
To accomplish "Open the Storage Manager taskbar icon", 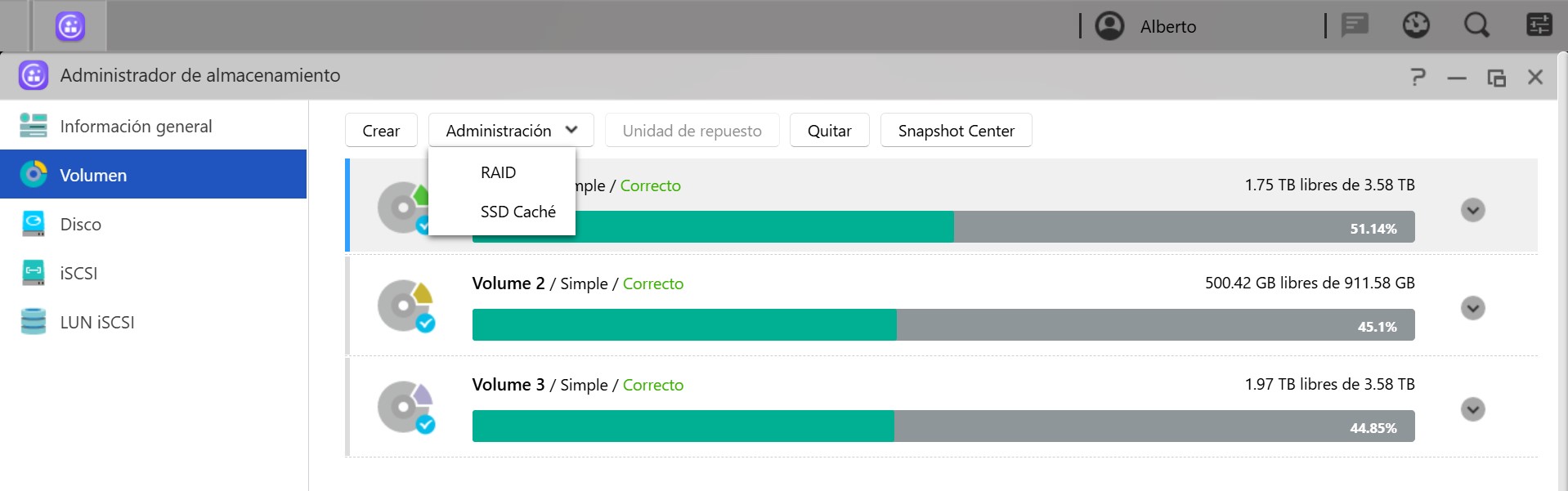I will (70, 26).
